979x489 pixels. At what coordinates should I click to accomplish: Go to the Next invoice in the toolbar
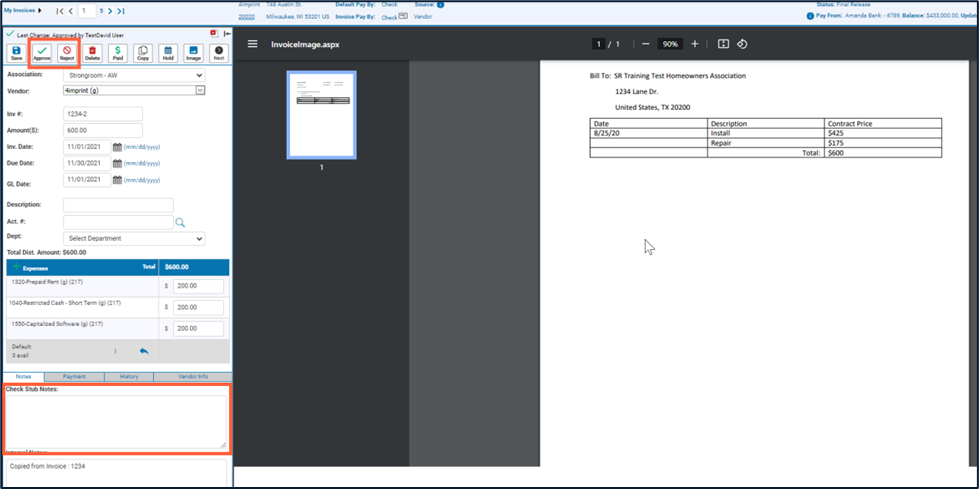tap(219, 53)
